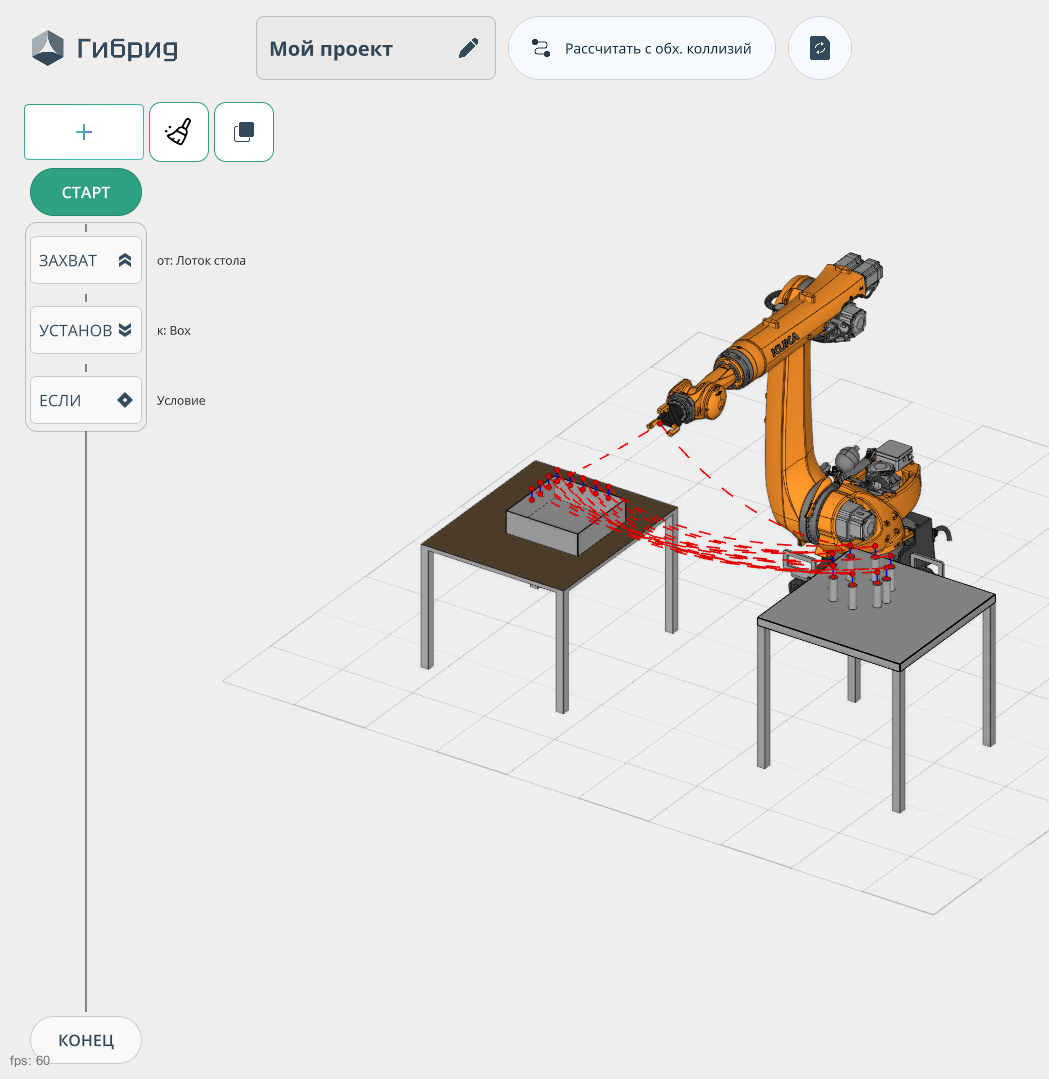Click the route icon in Рассчитать button
The height and width of the screenshot is (1079, 1049).
[x=540, y=48]
